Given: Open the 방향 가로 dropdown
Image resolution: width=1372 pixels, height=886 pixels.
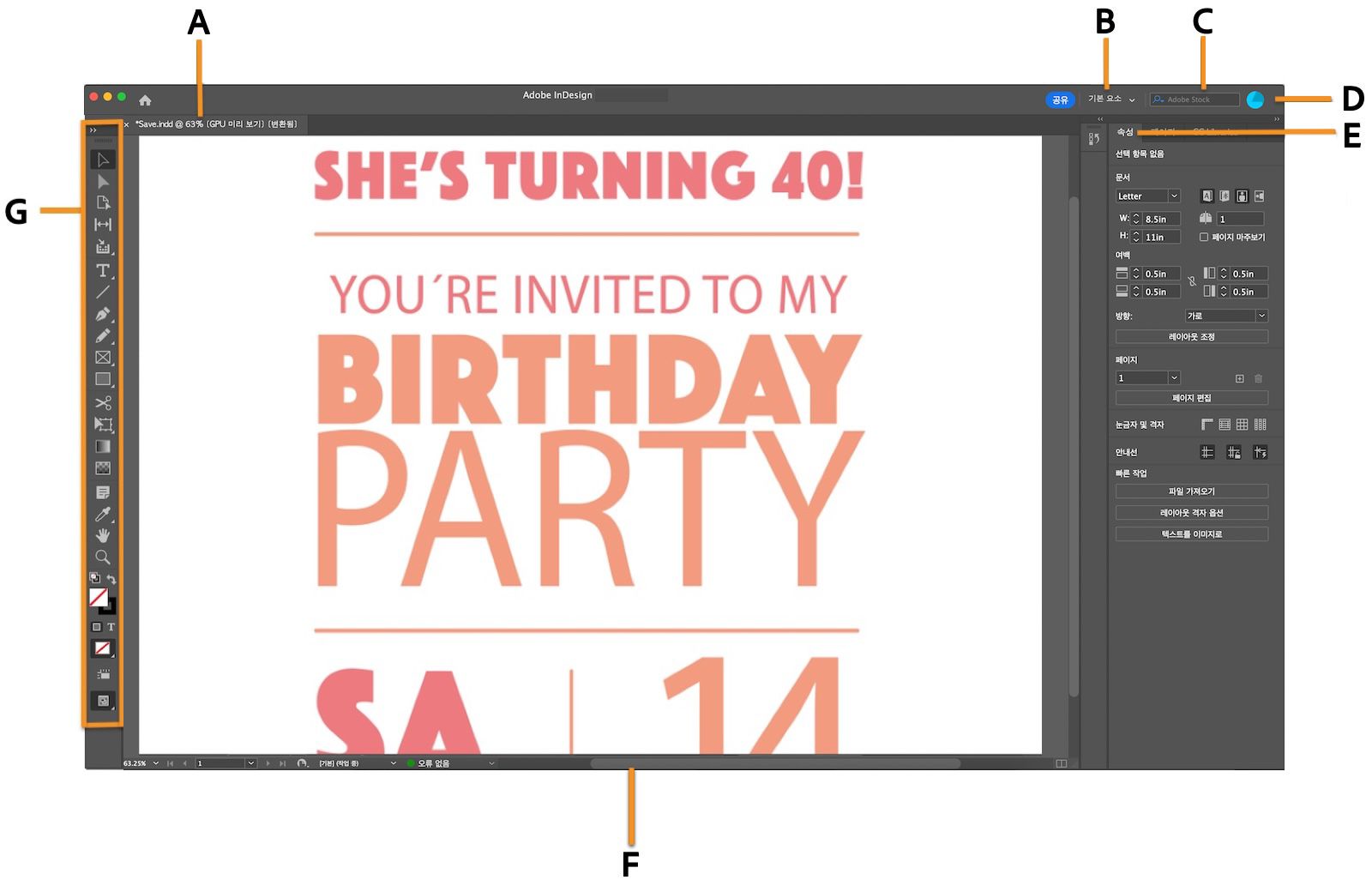Looking at the screenshot, I should (1226, 316).
